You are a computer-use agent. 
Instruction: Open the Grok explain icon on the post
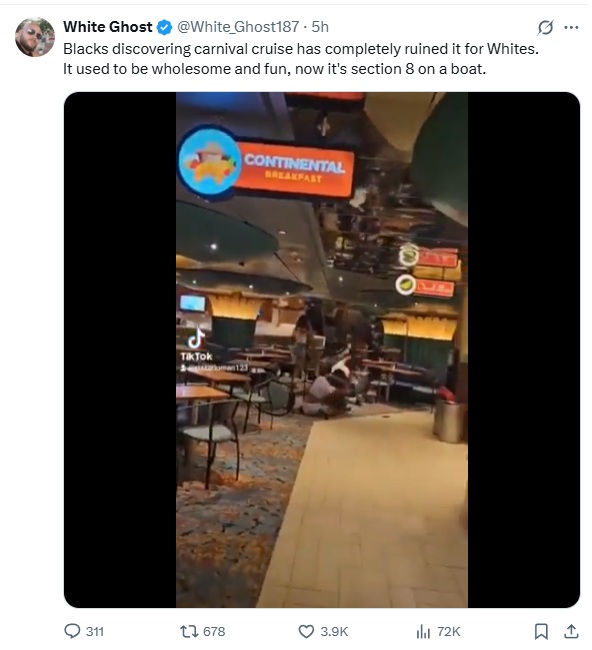pos(548,27)
